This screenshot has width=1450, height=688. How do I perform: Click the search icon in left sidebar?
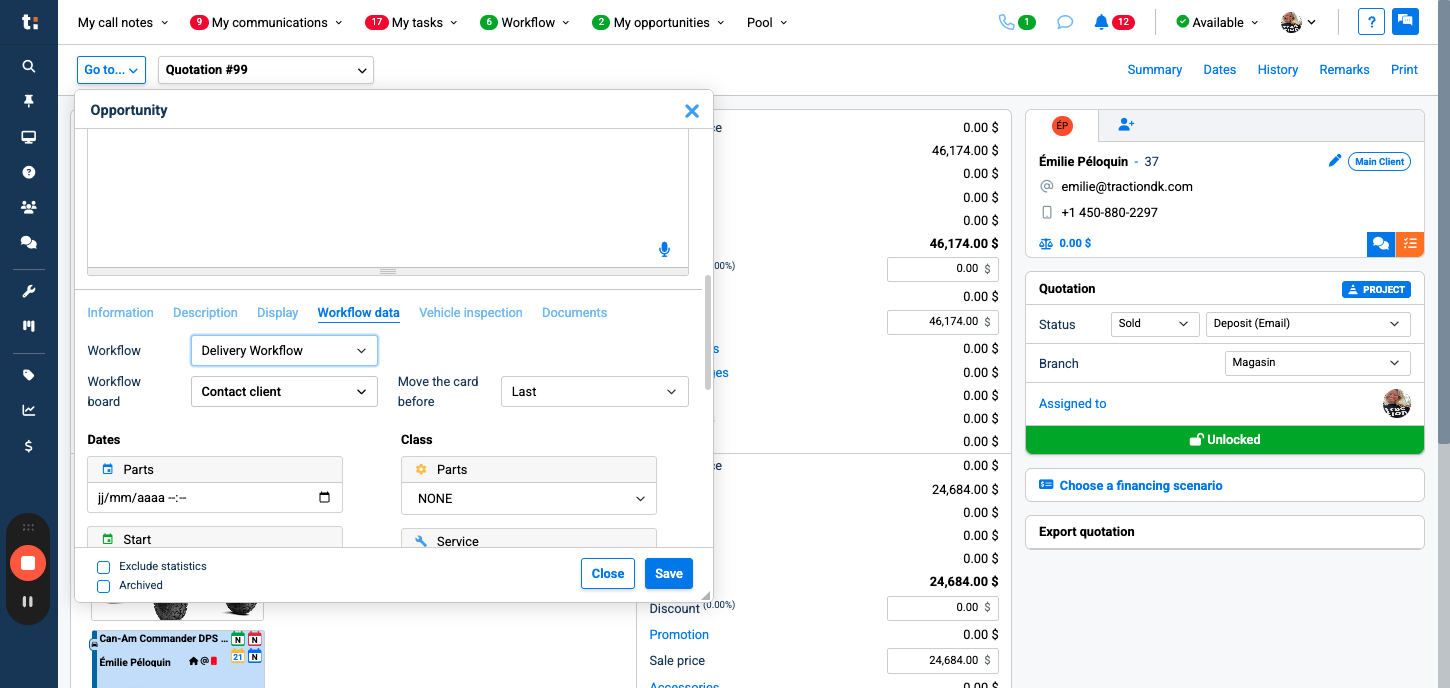pyautogui.click(x=29, y=66)
